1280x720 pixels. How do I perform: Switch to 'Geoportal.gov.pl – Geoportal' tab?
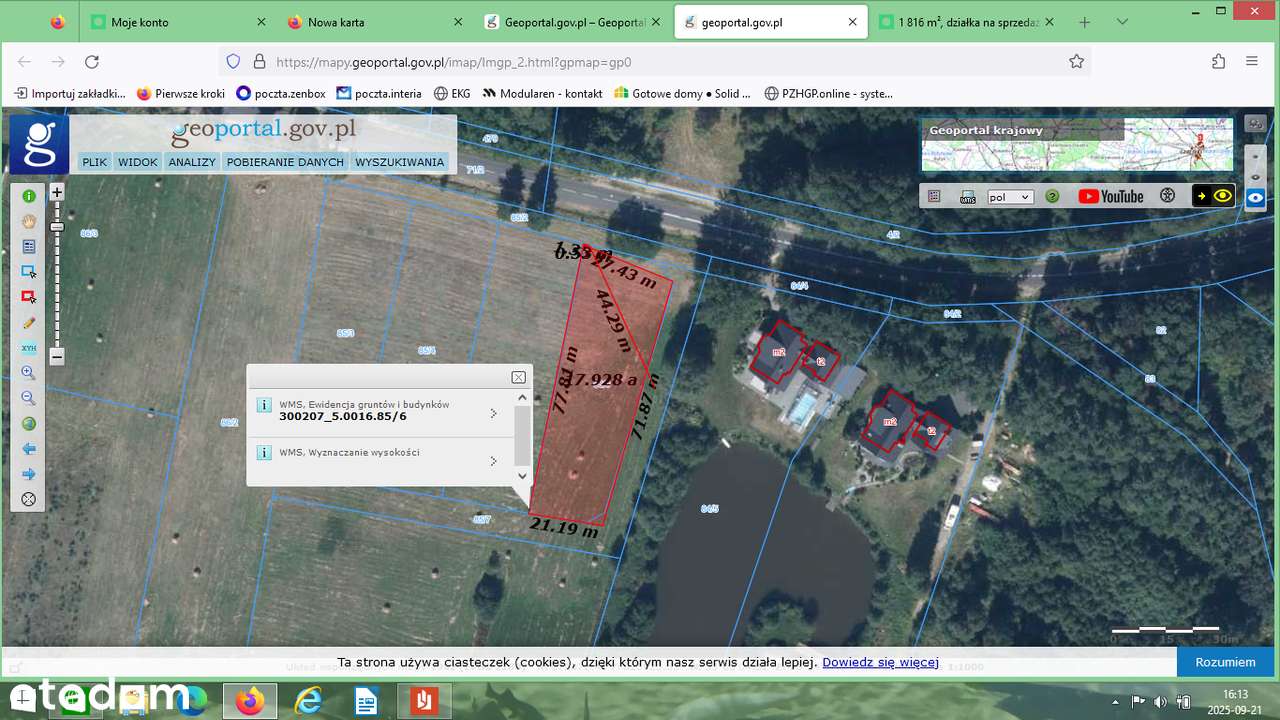coord(572,22)
